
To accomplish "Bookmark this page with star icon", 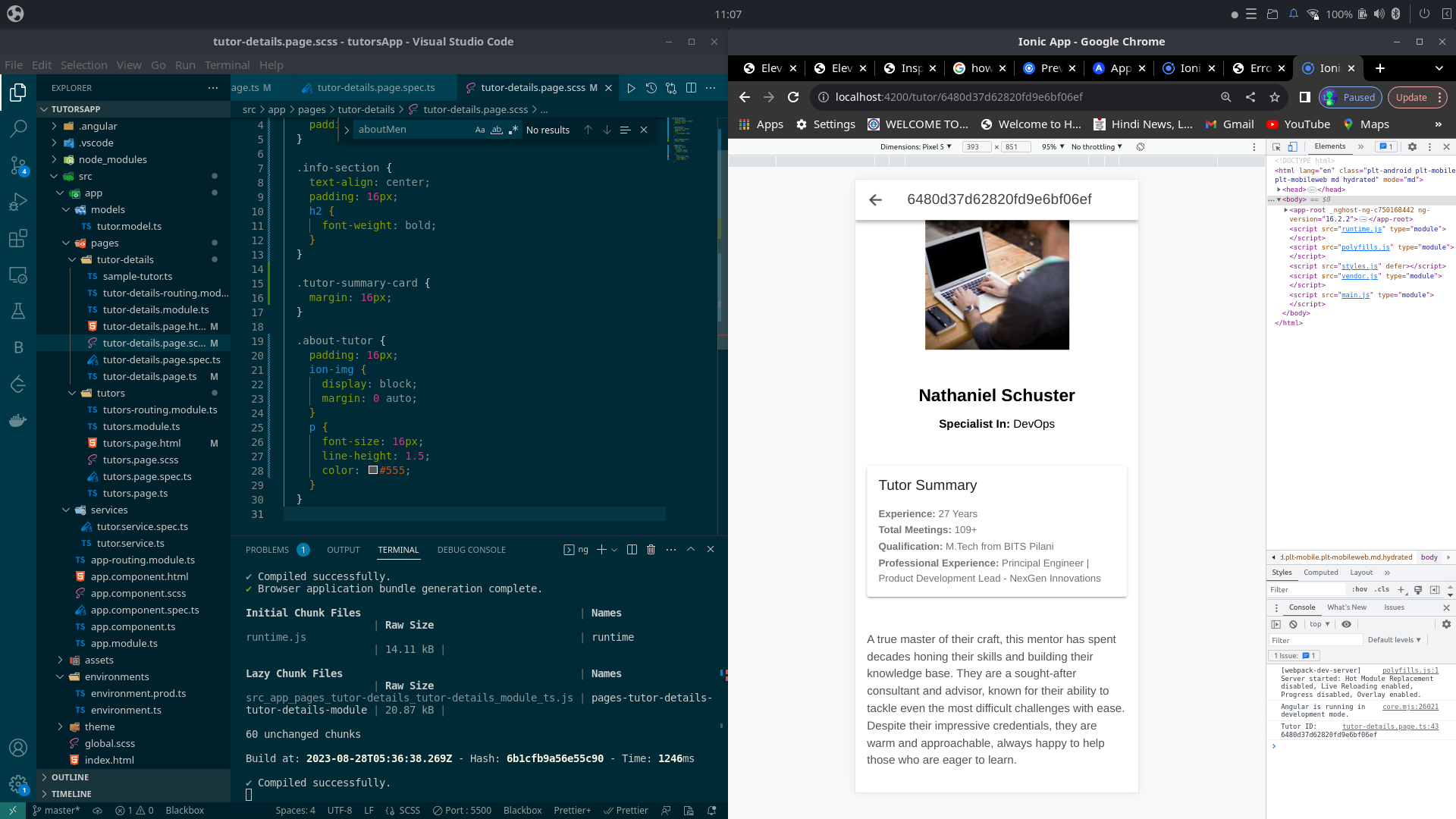I will (x=1275, y=97).
